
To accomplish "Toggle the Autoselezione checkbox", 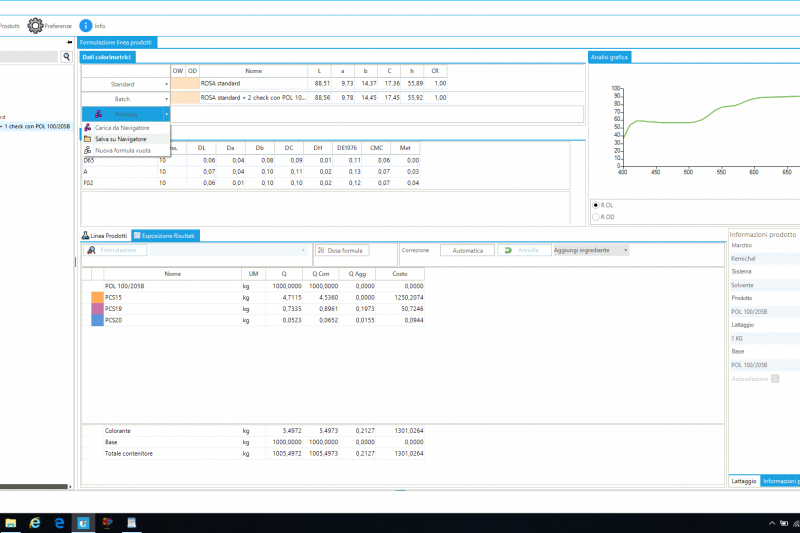I will coord(773,379).
